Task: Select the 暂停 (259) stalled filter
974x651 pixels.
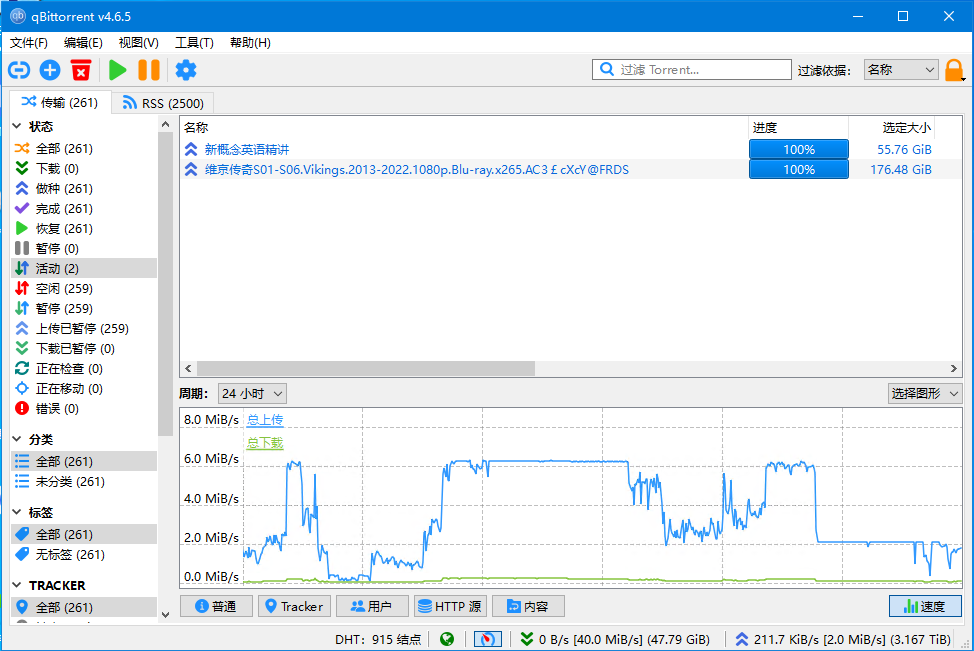Action: [84, 308]
